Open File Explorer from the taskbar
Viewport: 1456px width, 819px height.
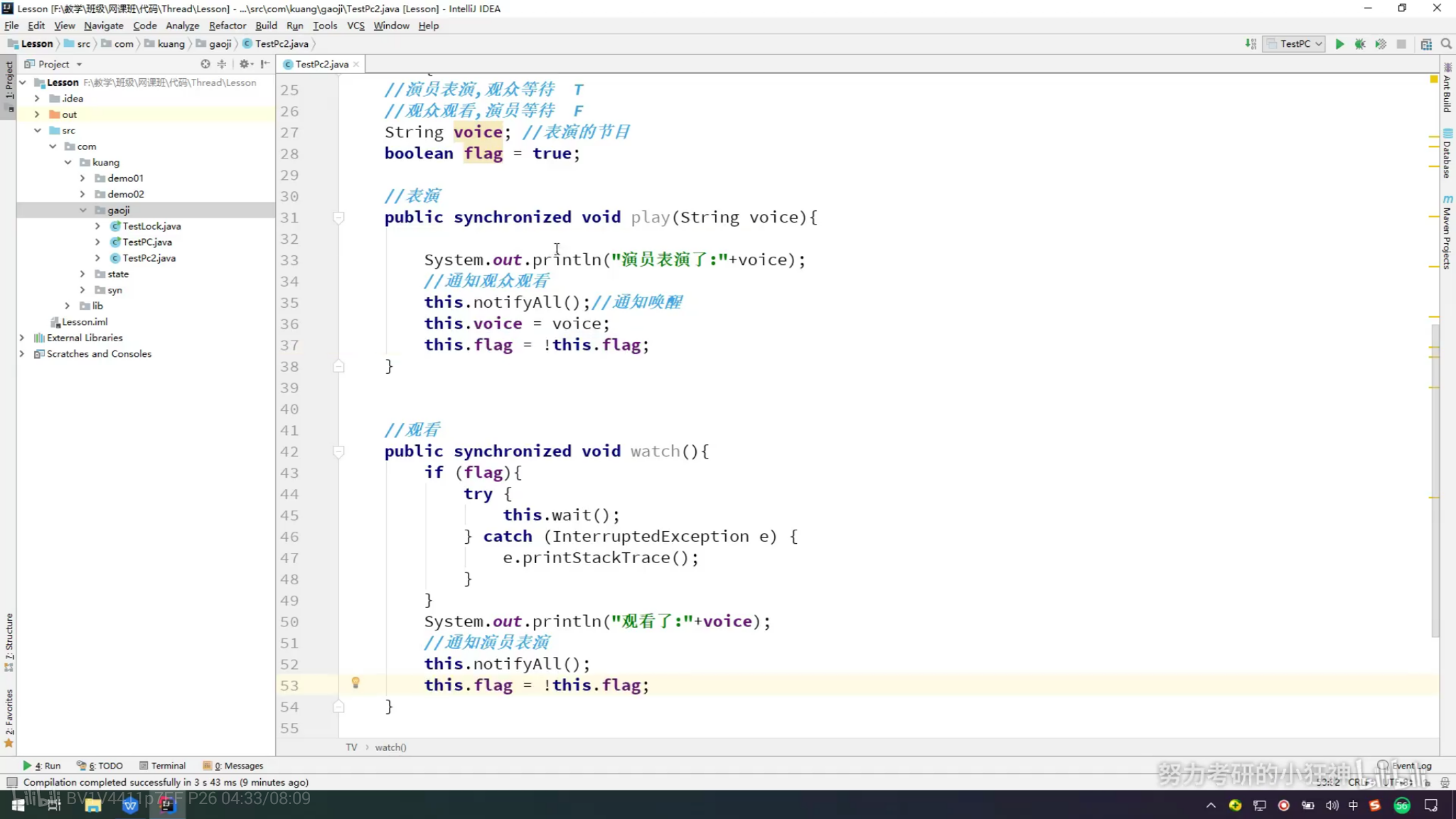coord(92,805)
